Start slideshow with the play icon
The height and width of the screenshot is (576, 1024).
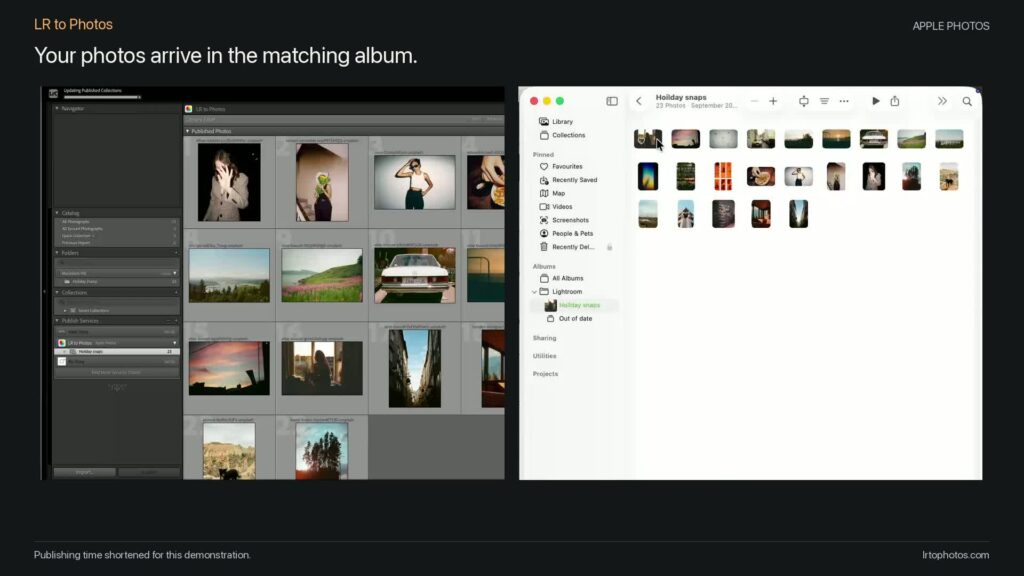876,101
